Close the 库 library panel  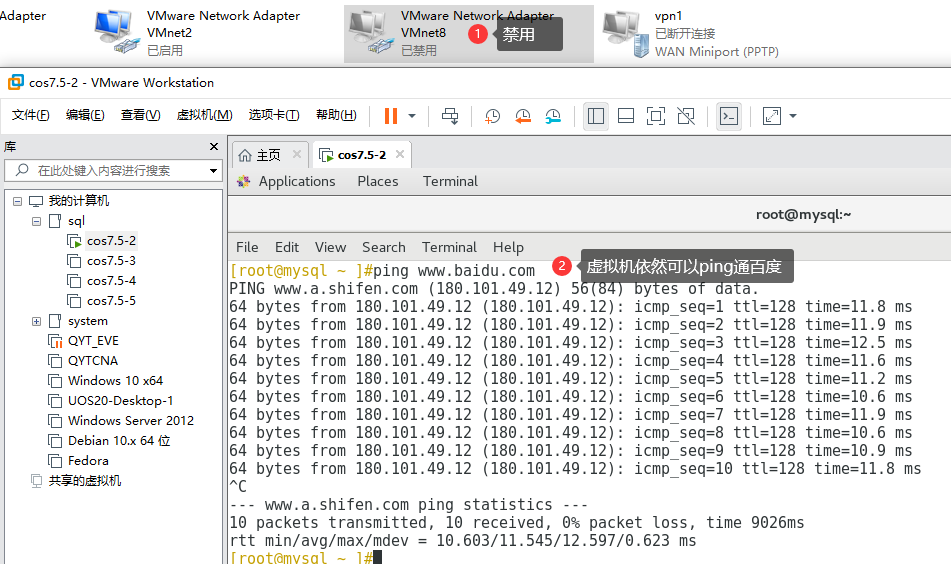(213, 147)
